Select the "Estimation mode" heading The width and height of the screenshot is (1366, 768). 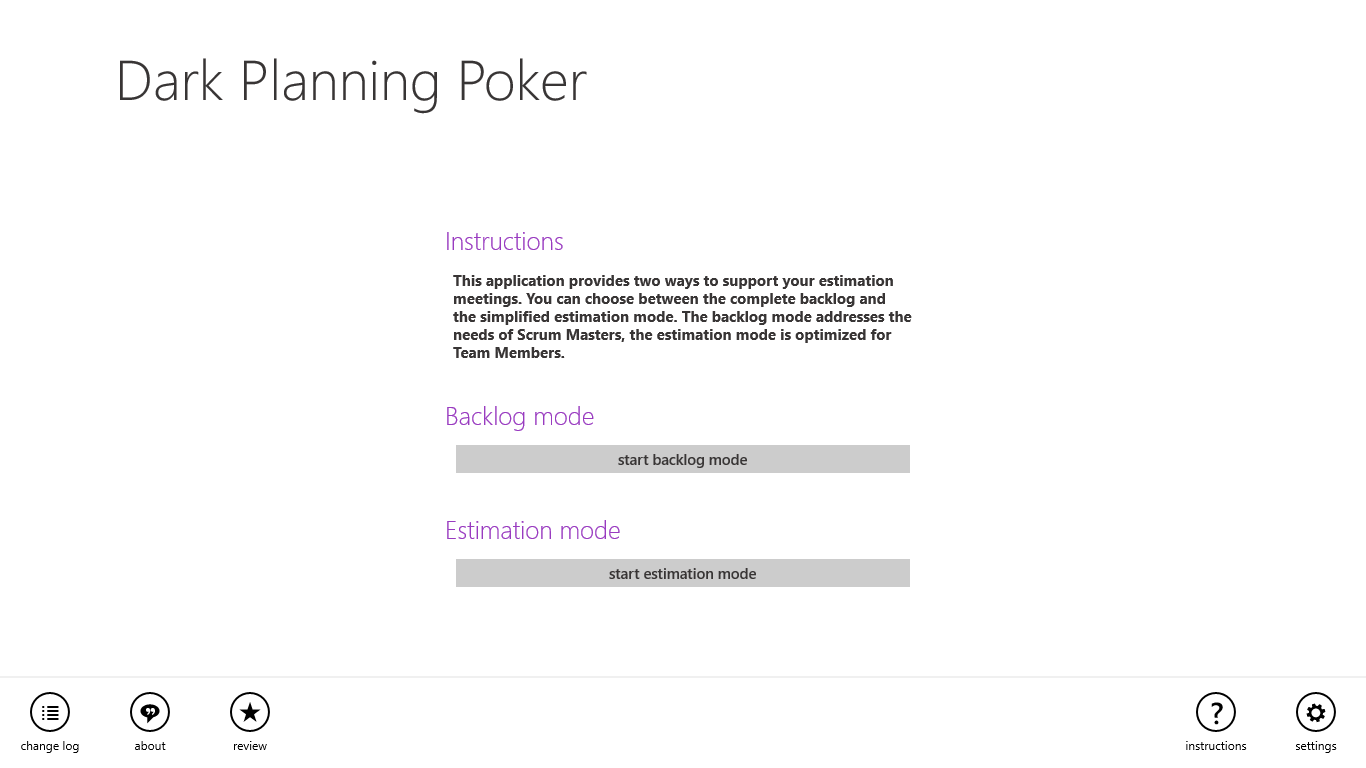point(532,531)
